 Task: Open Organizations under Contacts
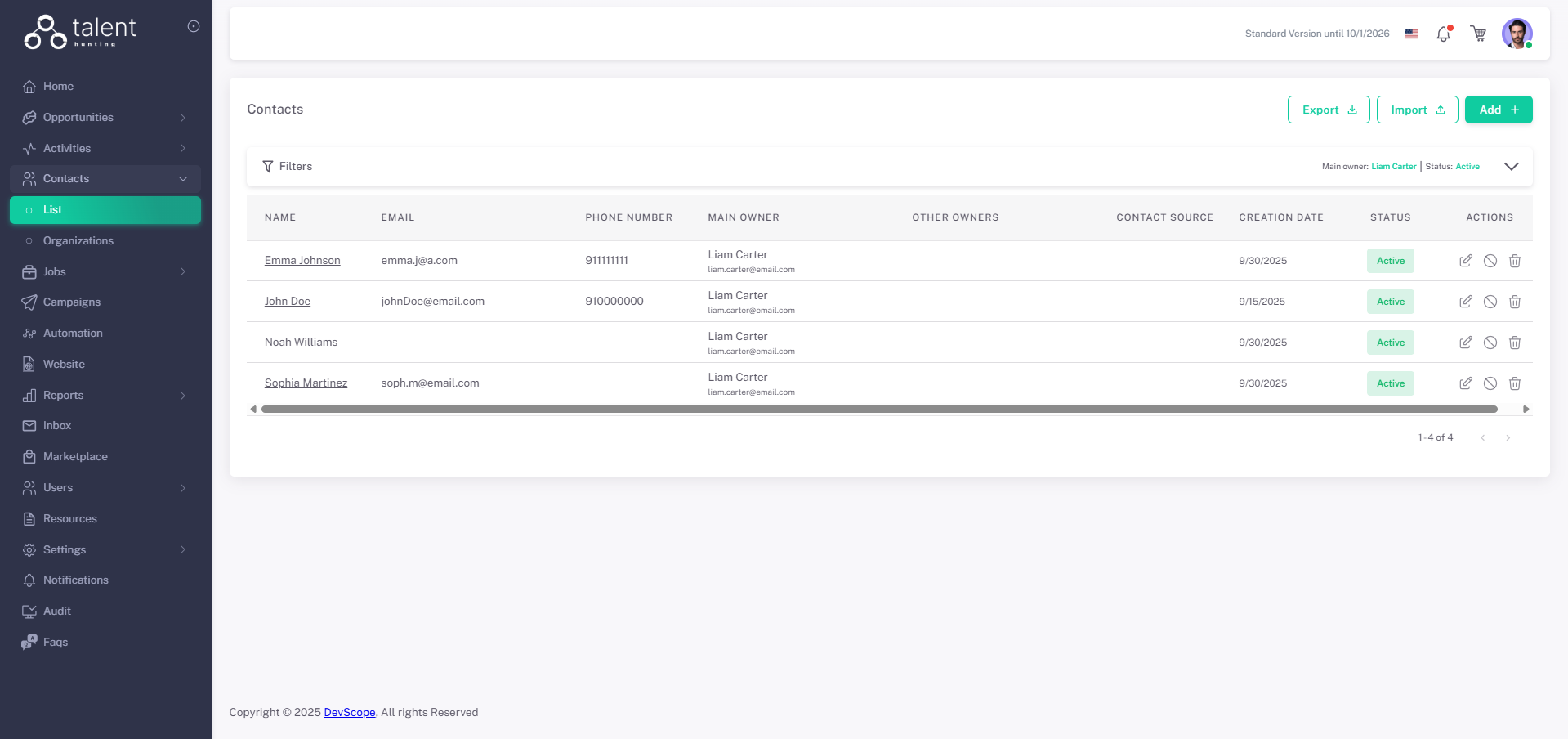pos(78,241)
